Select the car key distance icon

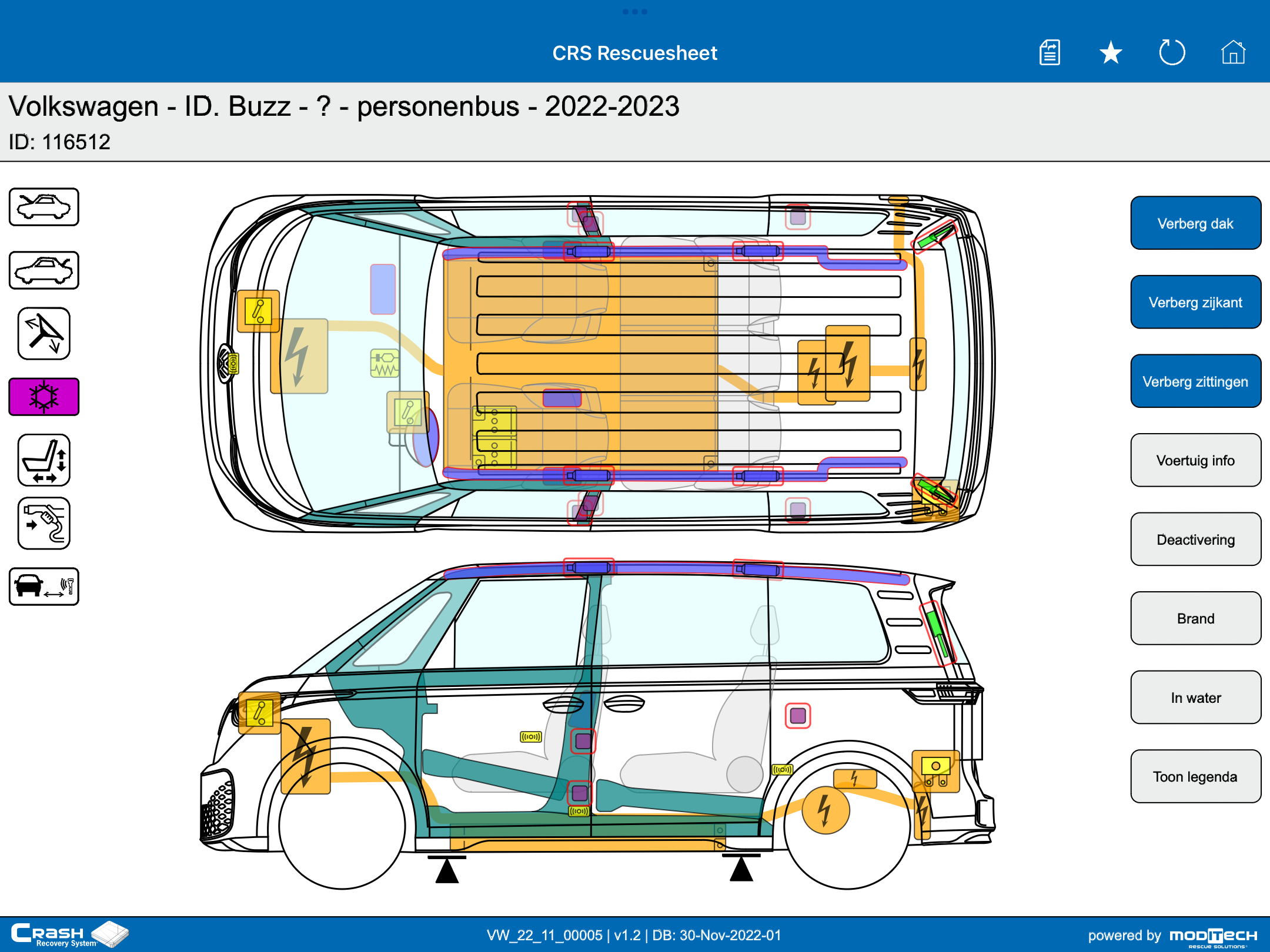tap(44, 586)
